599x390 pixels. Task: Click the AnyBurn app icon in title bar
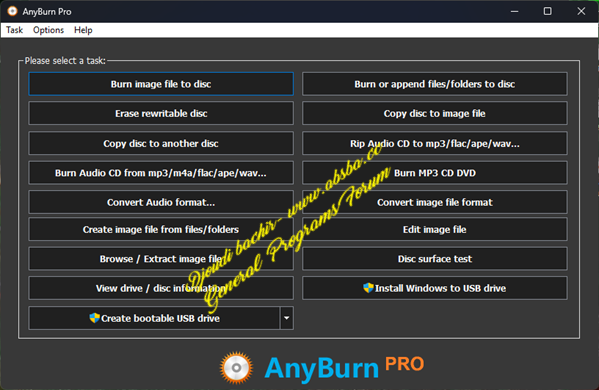point(12,11)
